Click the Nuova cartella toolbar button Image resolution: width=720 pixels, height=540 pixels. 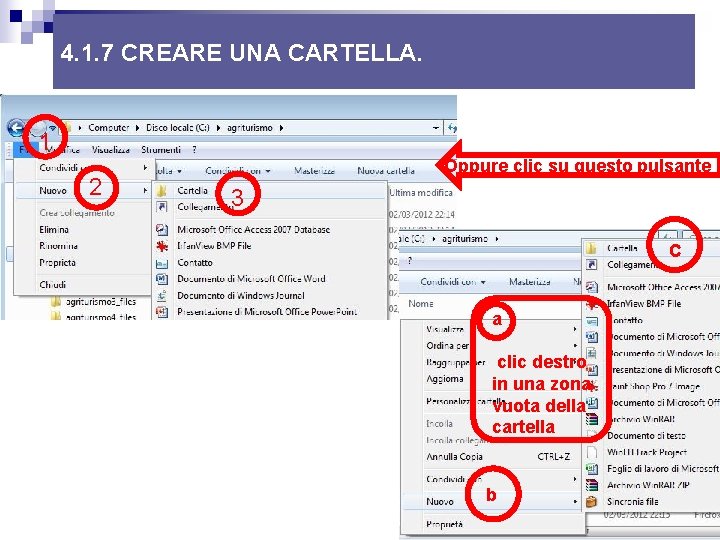(x=386, y=171)
